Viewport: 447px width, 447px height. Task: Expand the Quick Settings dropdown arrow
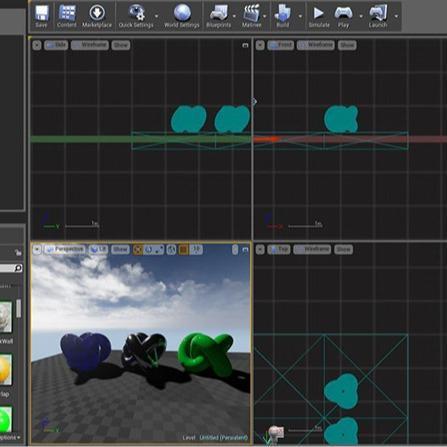click(157, 16)
